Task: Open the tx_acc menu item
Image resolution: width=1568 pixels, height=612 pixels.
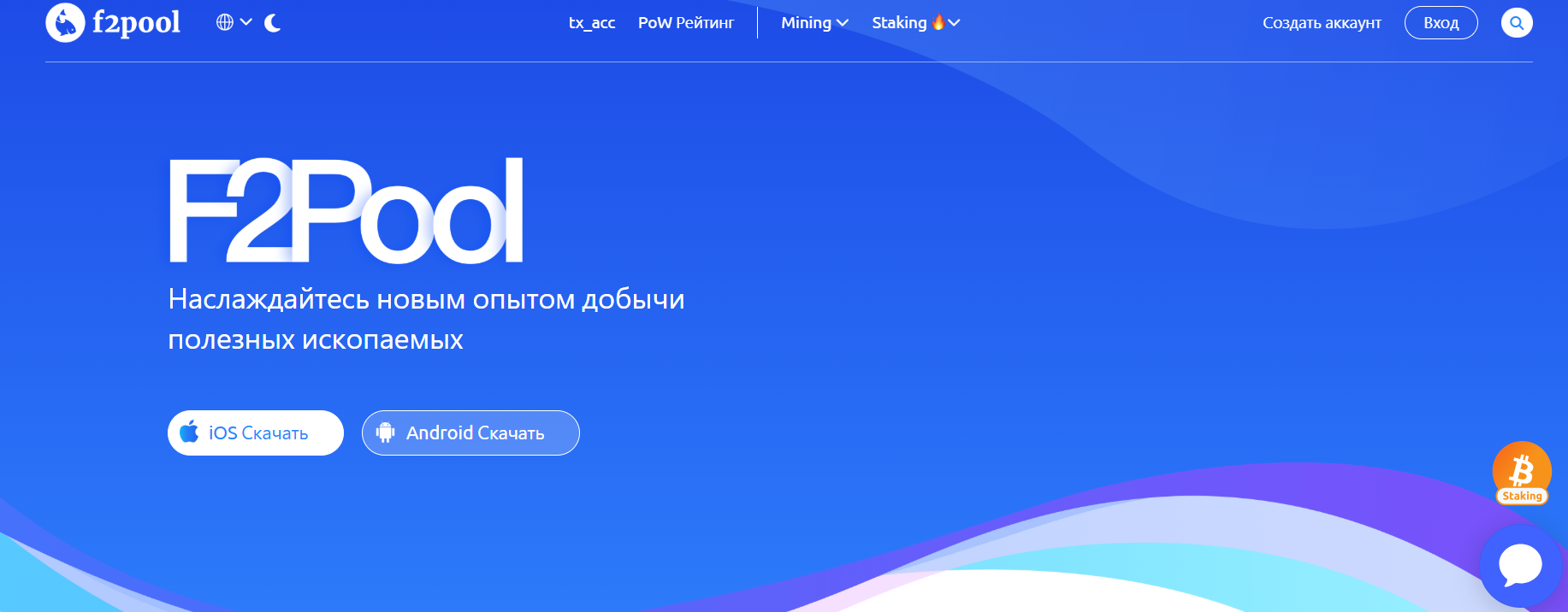Action: [x=592, y=23]
